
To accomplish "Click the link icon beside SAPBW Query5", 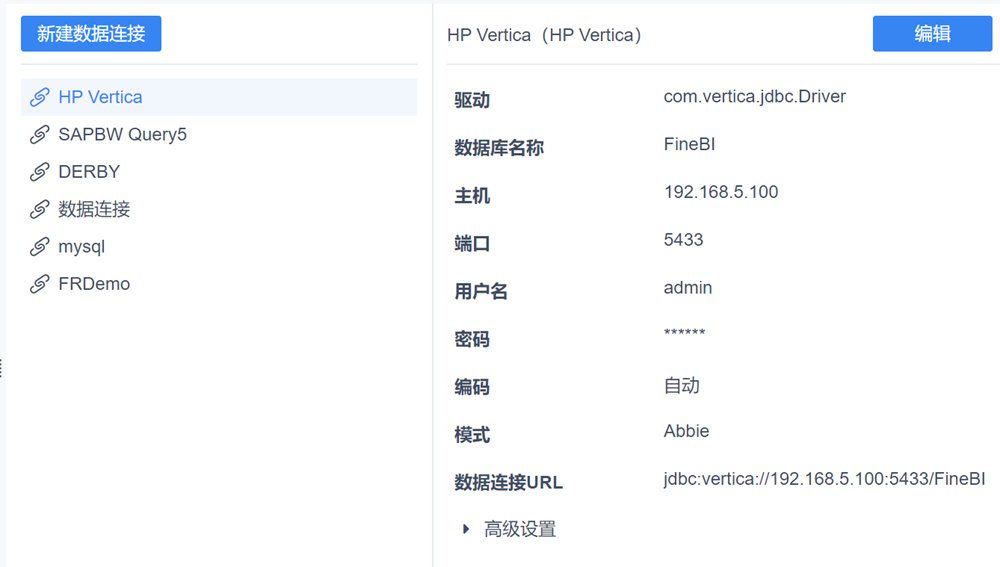I will pyautogui.click(x=40, y=134).
